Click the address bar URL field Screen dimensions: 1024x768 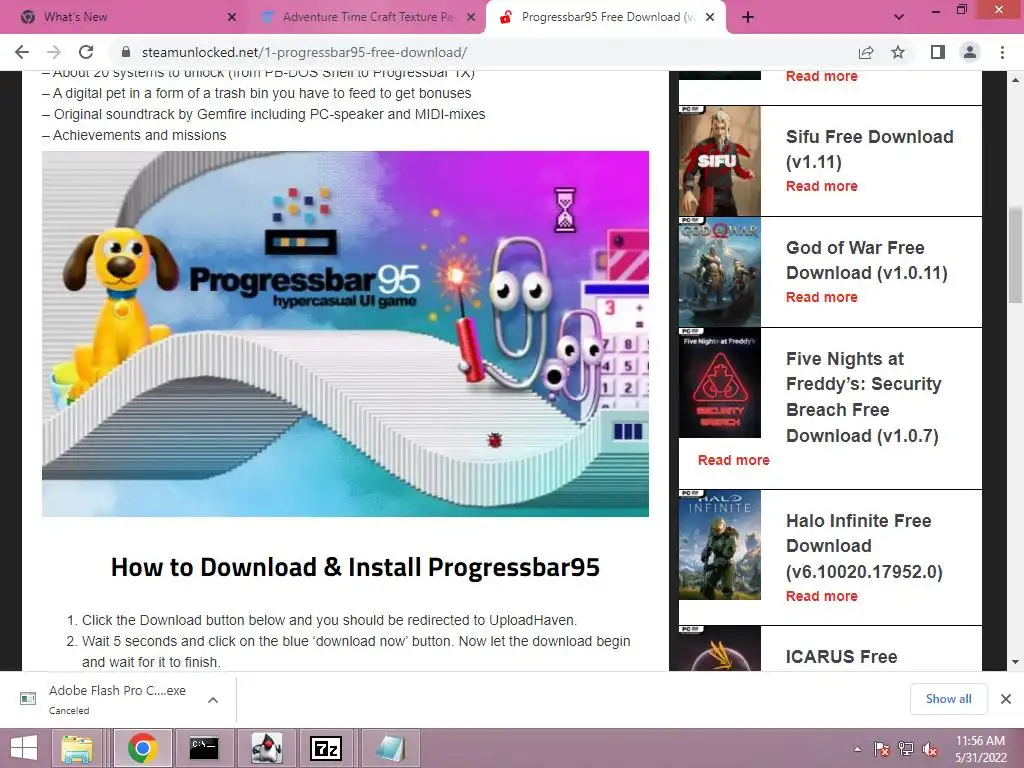tap(483, 52)
